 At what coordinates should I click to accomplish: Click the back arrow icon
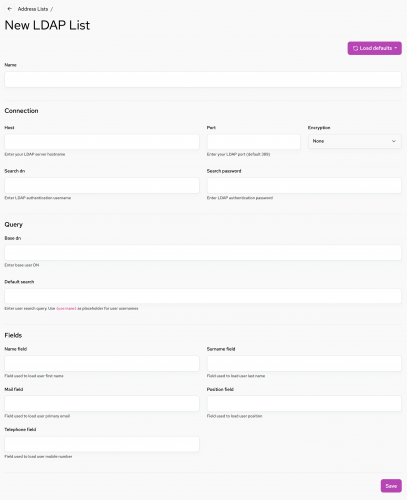click(10, 9)
